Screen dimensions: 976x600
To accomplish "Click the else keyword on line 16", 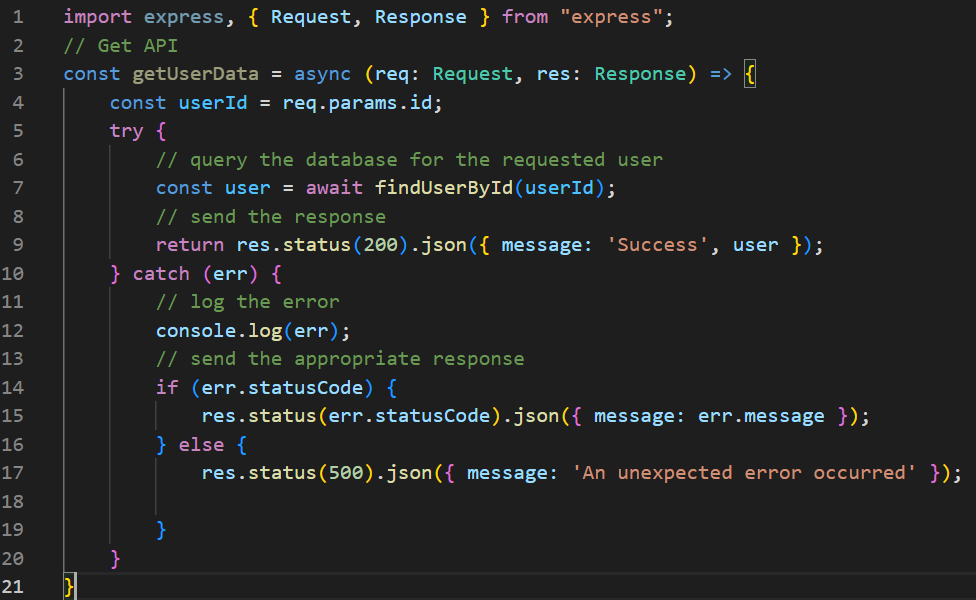I will click(201, 444).
